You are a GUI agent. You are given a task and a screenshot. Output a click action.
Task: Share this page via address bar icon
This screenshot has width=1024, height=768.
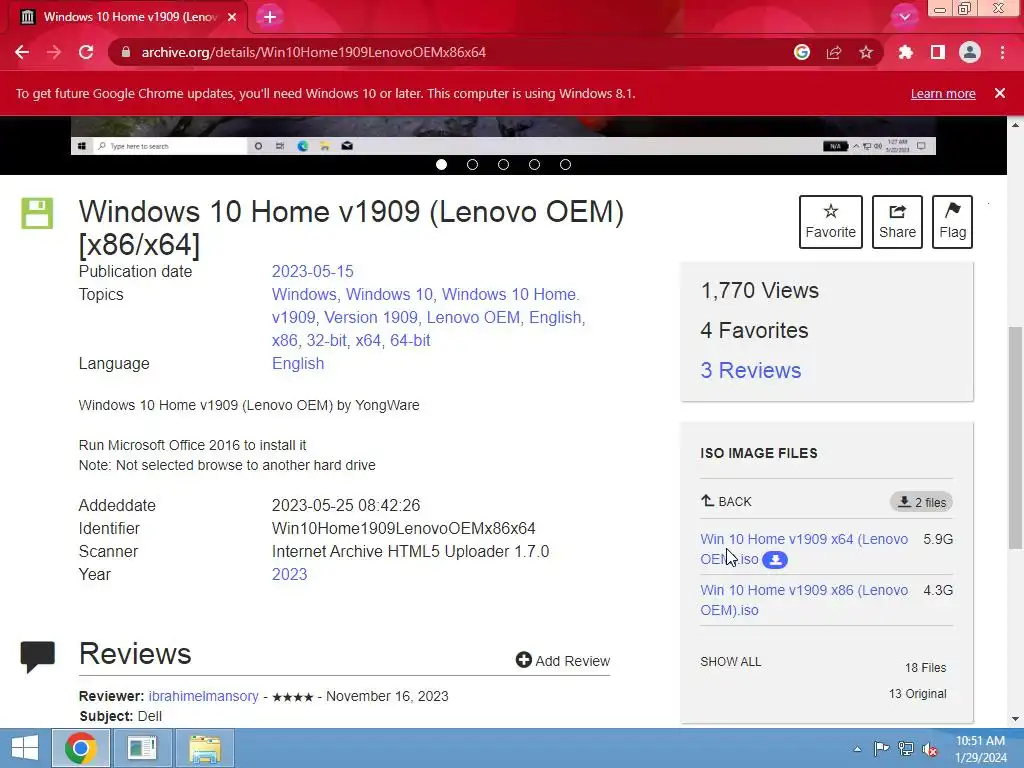tap(834, 52)
